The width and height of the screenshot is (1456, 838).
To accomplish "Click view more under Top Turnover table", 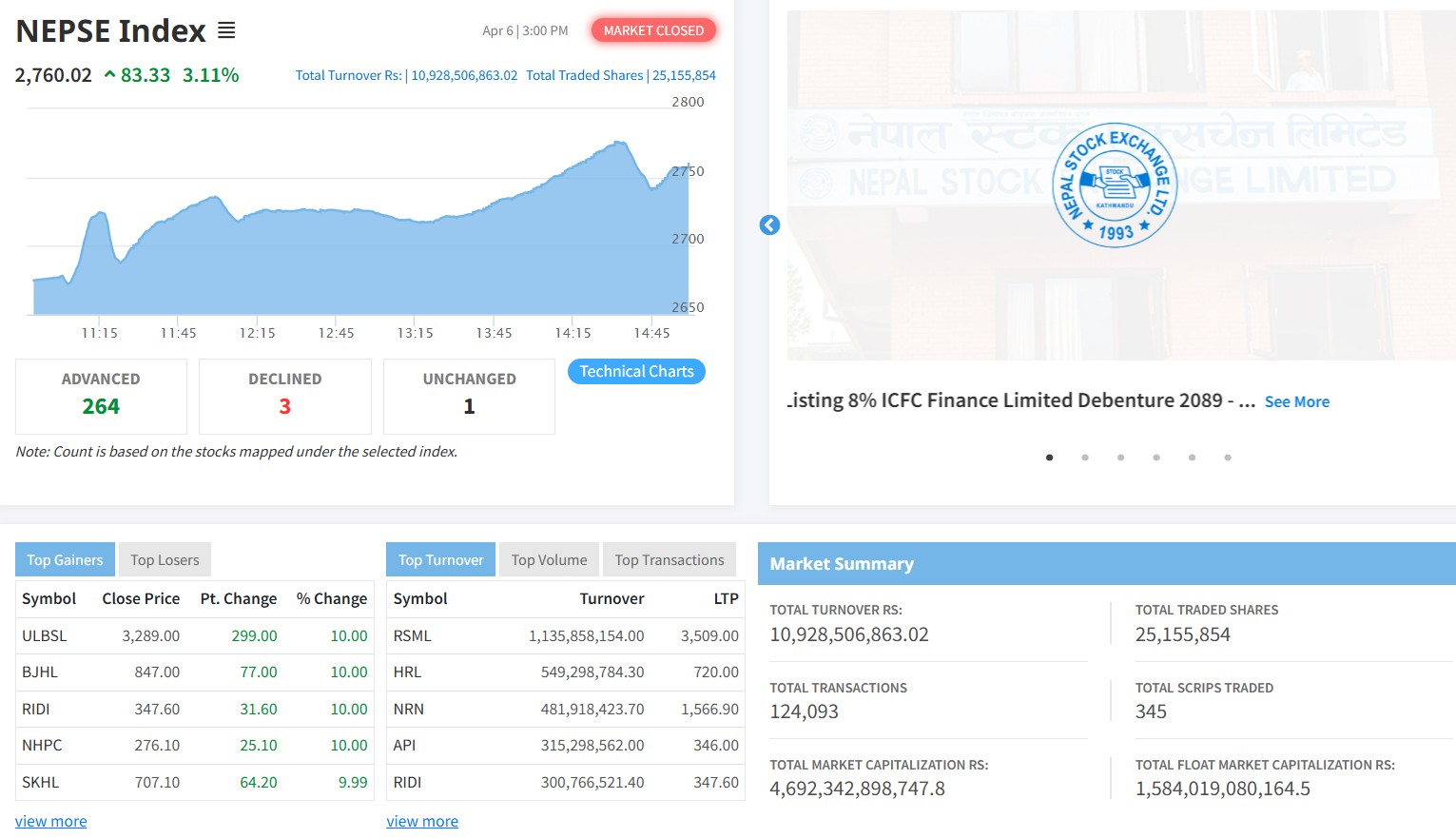I will 422,821.
